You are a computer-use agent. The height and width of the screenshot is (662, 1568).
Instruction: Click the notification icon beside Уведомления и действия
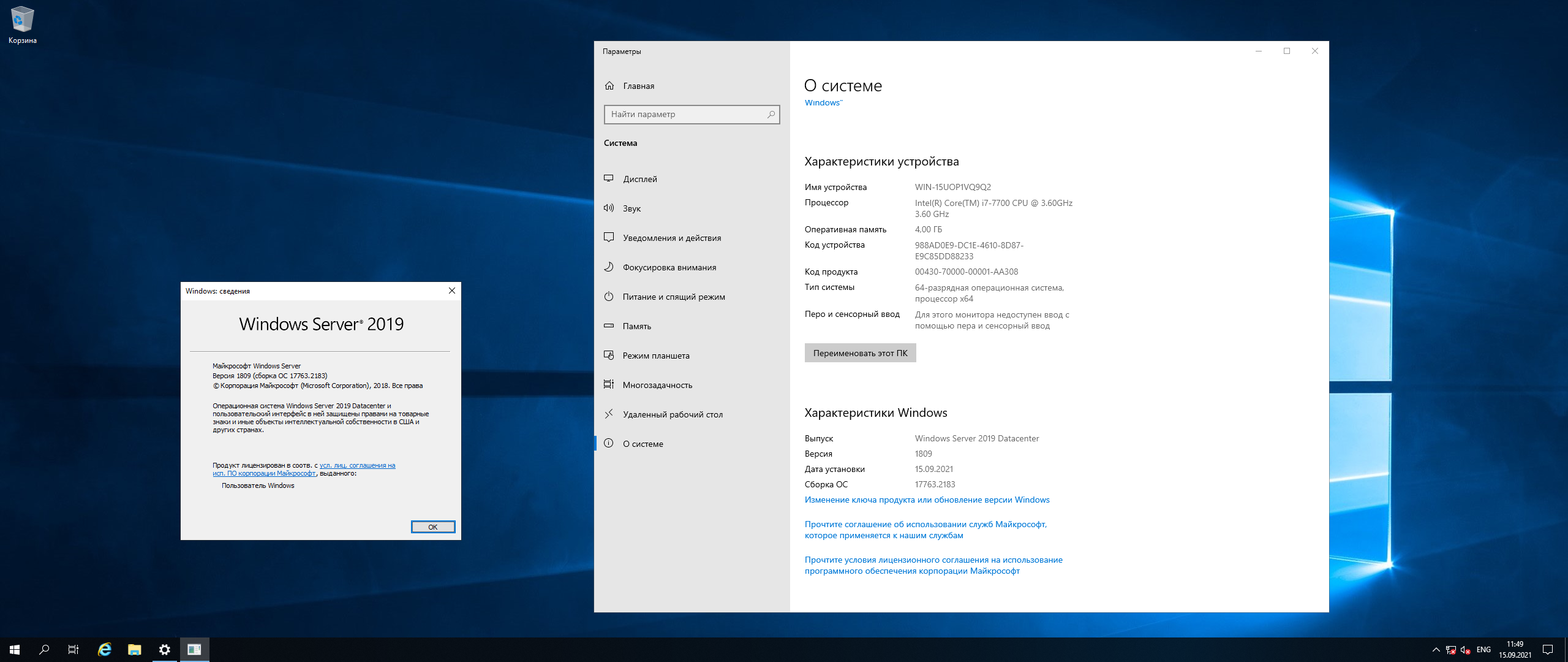609,237
